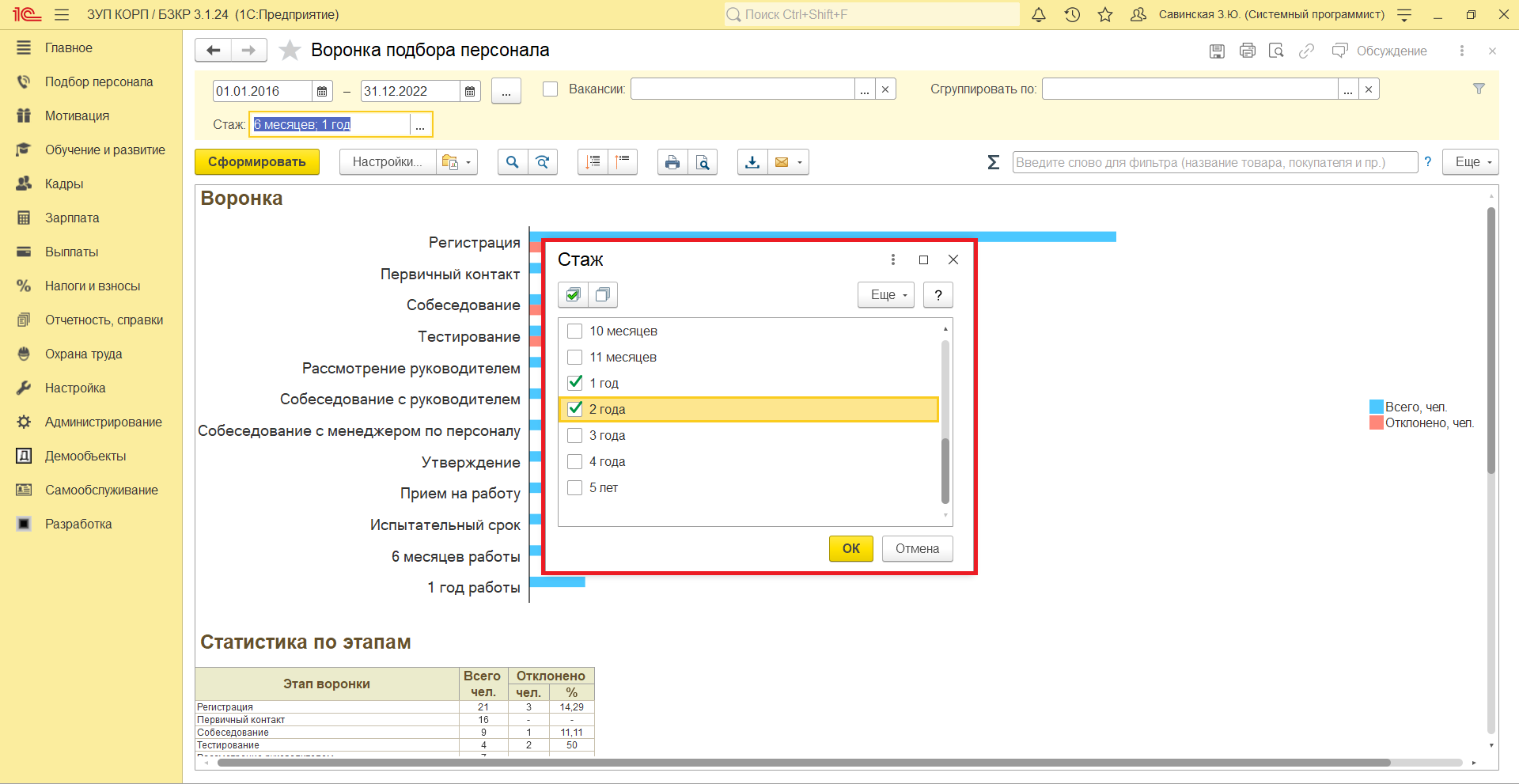Expand the Еще dropdown in Стаж dialog

886,295
